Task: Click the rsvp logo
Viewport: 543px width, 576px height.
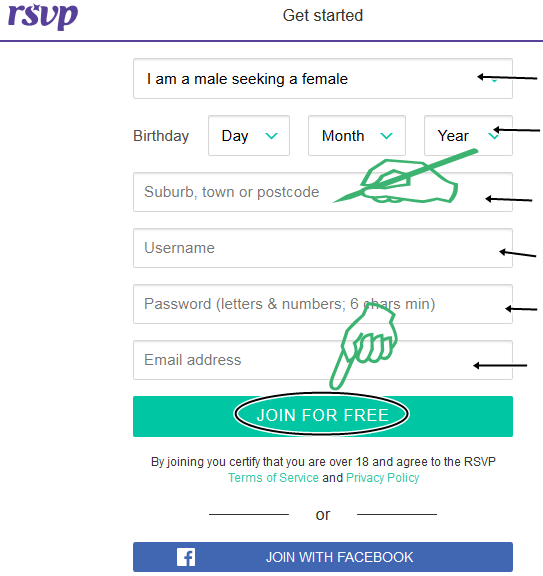Action: [43, 16]
